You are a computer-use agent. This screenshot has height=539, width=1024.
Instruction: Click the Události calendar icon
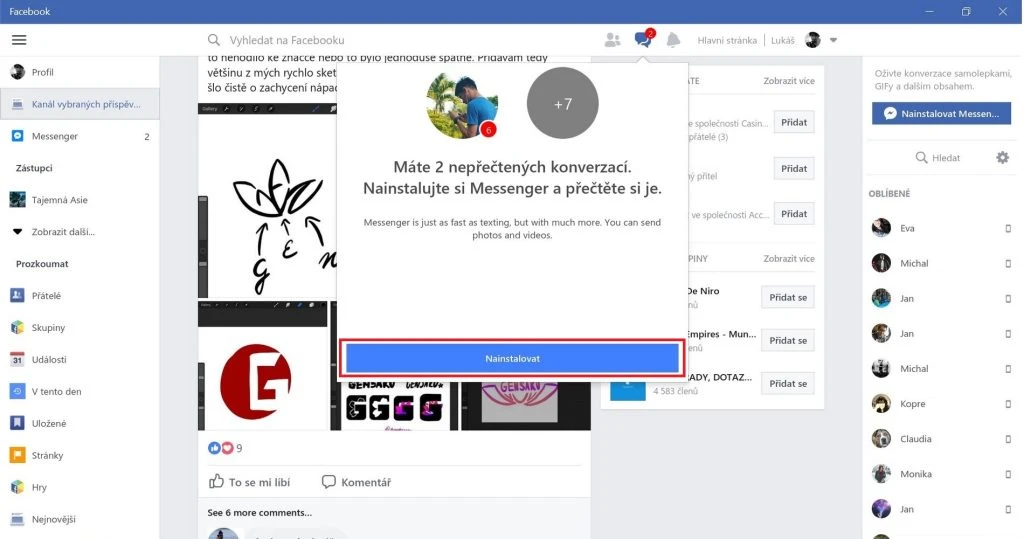[17, 359]
